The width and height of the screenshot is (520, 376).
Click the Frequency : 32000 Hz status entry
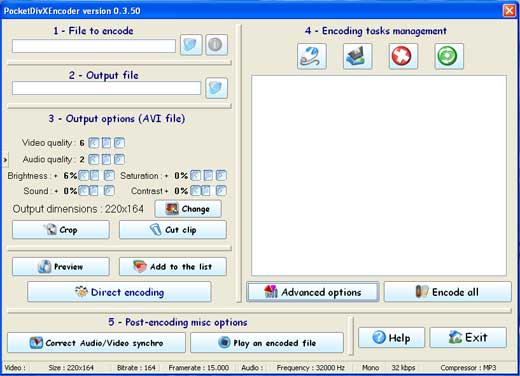pos(310,368)
